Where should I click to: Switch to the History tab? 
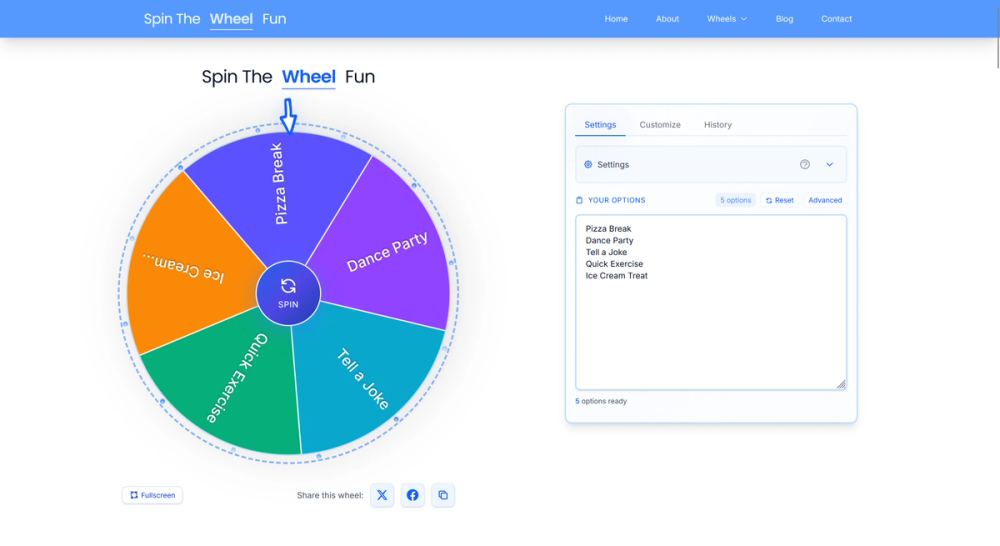717,125
